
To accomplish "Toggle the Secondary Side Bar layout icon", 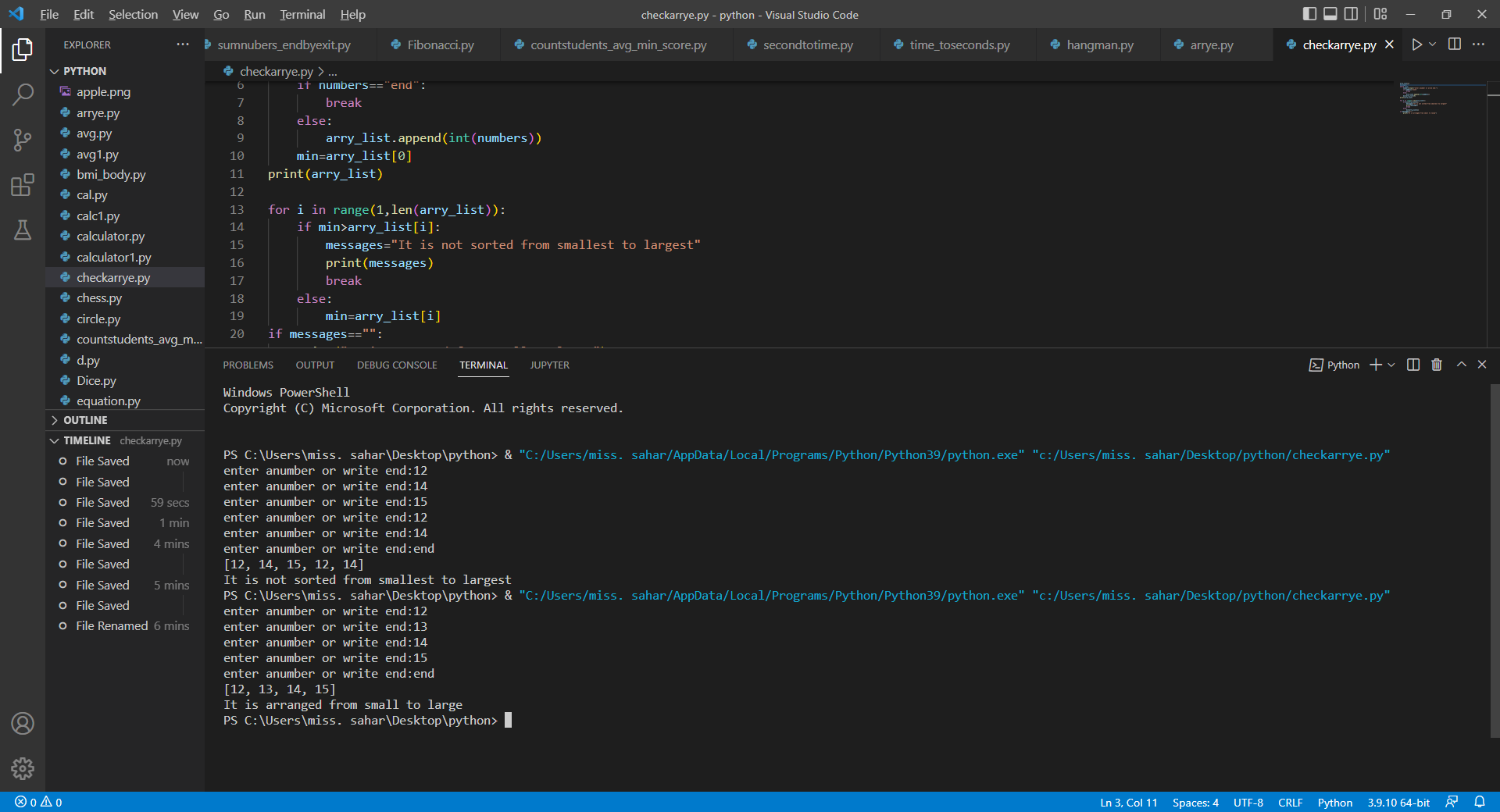I will tap(1351, 14).
